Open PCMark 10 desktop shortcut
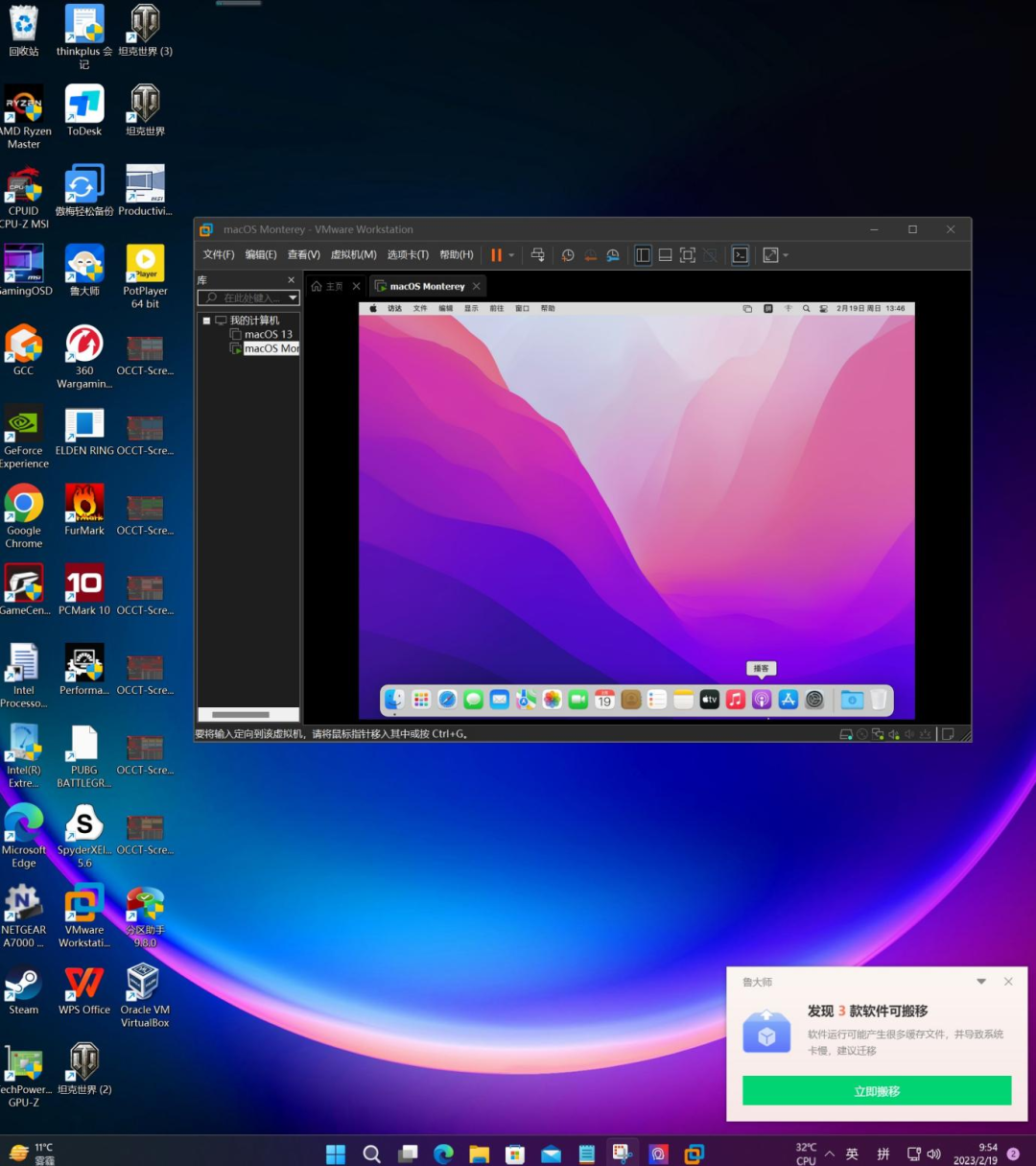Screen dimensions: 1036x1166 pyautogui.click(x=84, y=589)
